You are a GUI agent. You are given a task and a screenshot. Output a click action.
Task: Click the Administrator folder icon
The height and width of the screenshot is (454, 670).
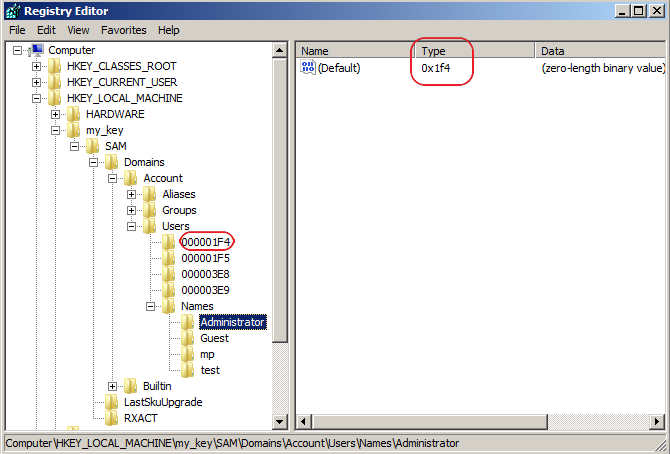click(x=188, y=322)
